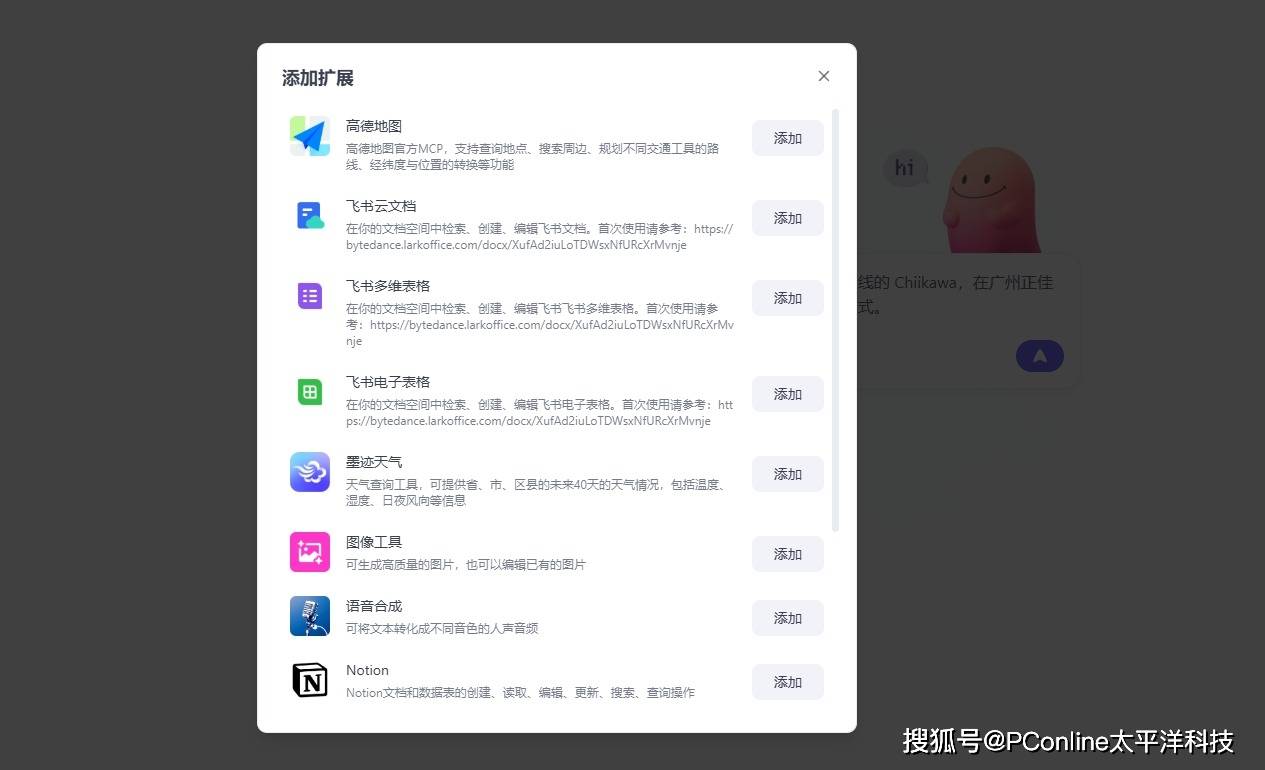
Task: Add the 墨迹天气 extension
Action: [x=788, y=474]
